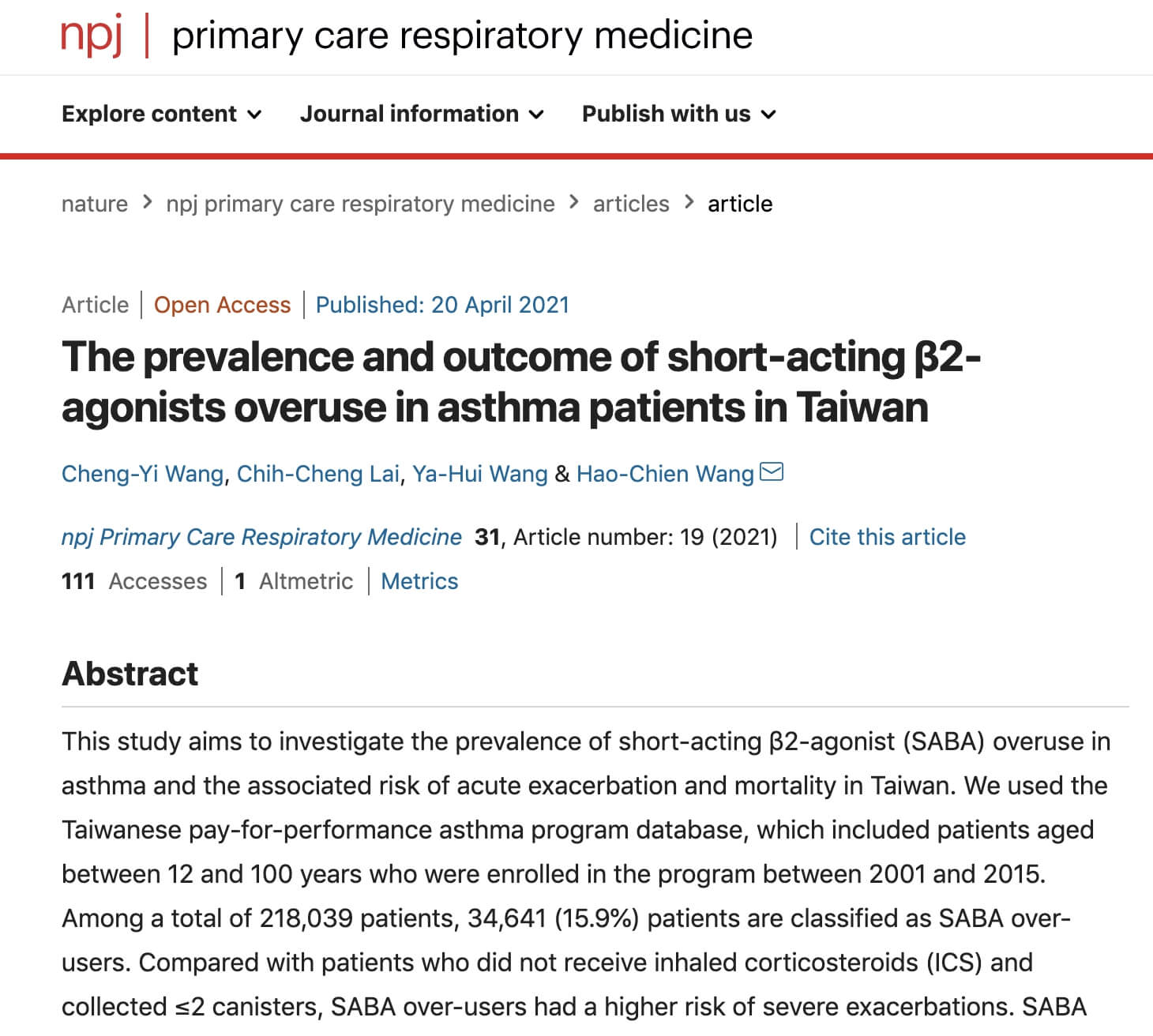Click the article title heading
The width and height of the screenshot is (1153, 1036).
coord(521,382)
